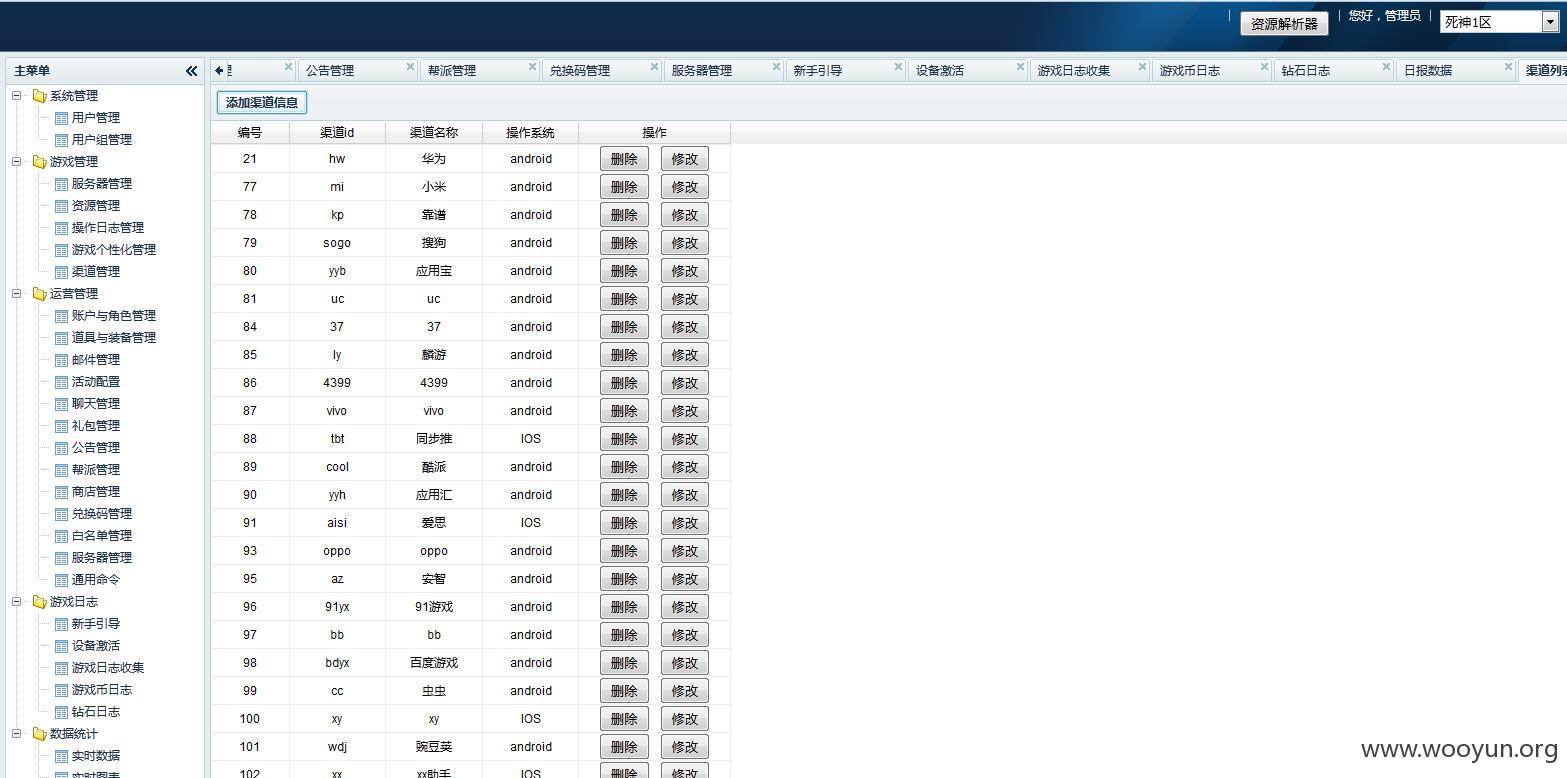Viewport: 1567px width, 778px height.
Task: Close the 新手引导 tab
Action: 898,67
